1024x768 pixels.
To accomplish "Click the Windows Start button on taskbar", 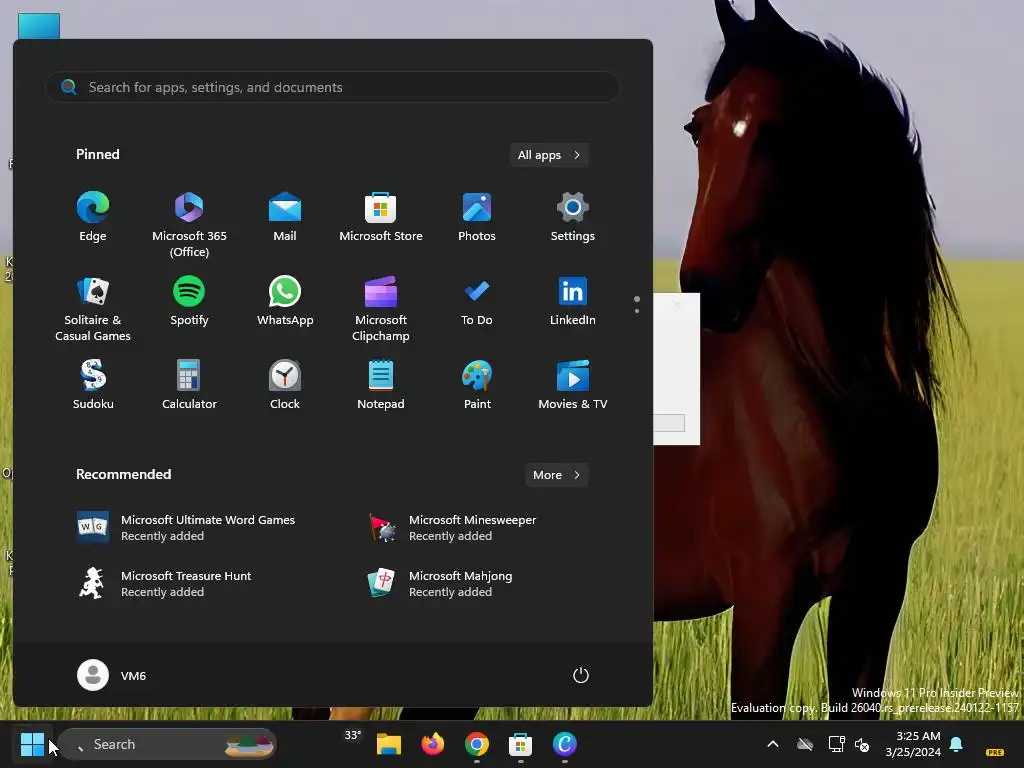I will pos(32,744).
